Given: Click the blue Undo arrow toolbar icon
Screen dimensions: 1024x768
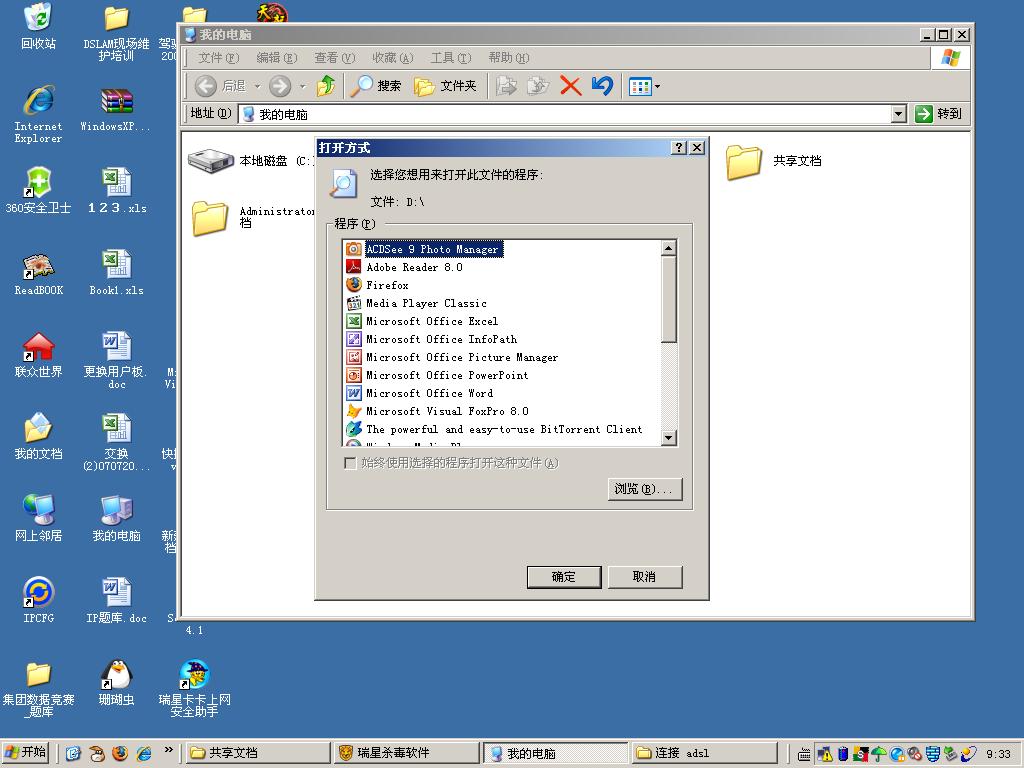Looking at the screenshot, I should [602, 86].
